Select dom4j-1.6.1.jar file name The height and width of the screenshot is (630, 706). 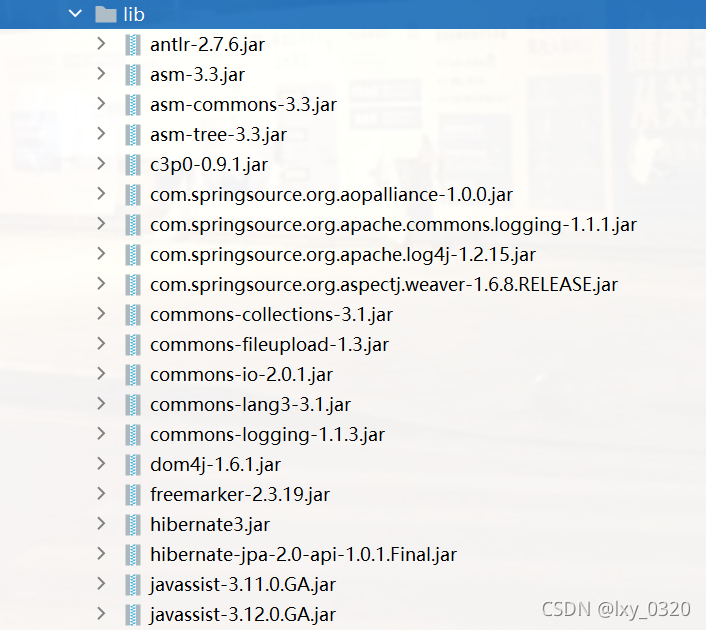pos(216,465)
